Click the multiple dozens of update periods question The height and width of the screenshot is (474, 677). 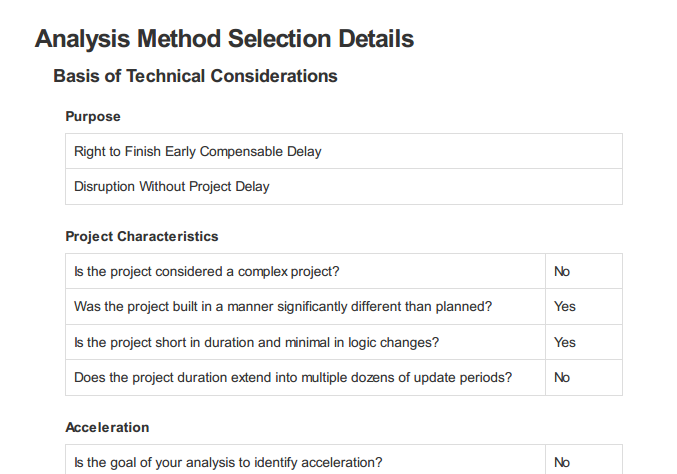[293, 377]
